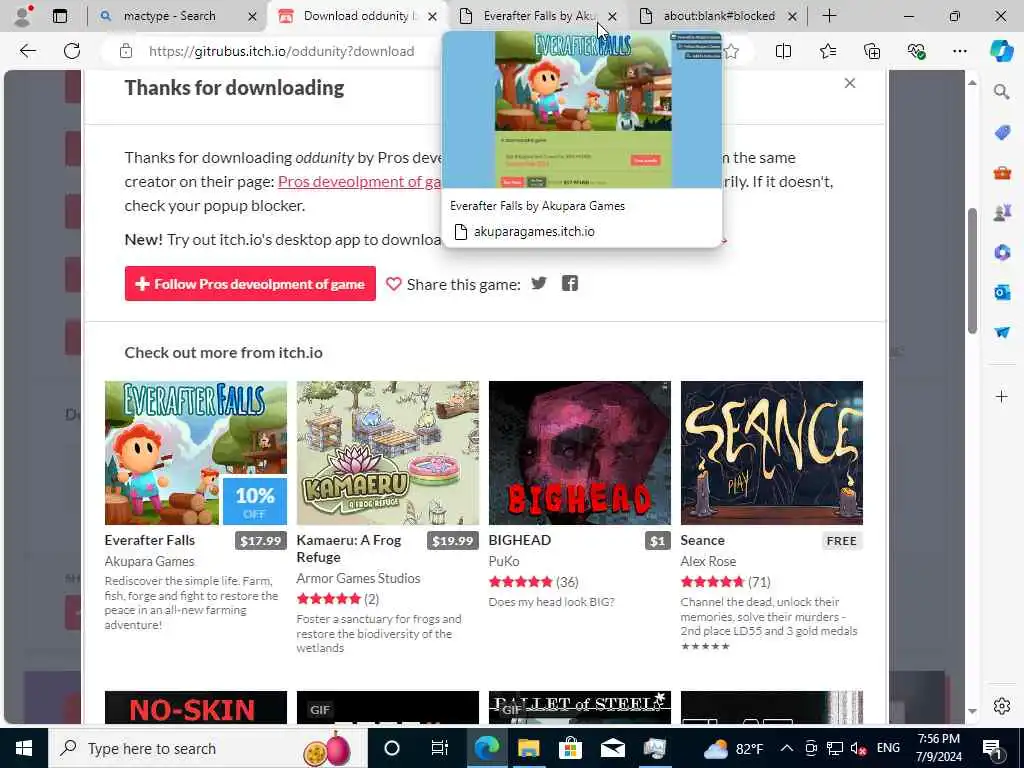This screenshot has height=768, width=1024.
Task: Share game on Facebook icon
Action: pos(569,283)
